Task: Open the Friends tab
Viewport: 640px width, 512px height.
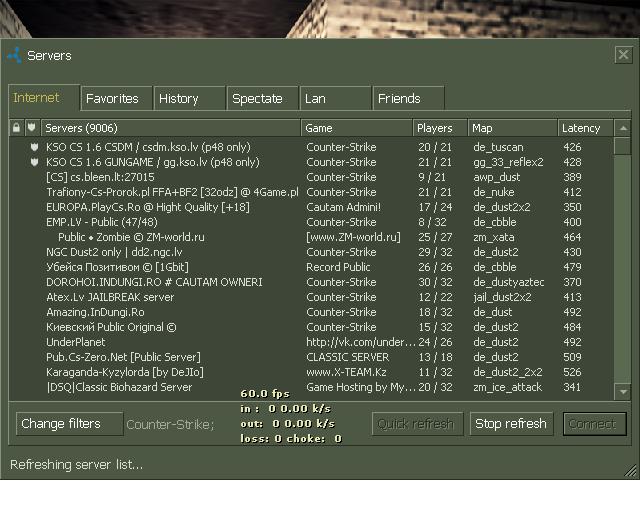Action: tap(409, 98)
